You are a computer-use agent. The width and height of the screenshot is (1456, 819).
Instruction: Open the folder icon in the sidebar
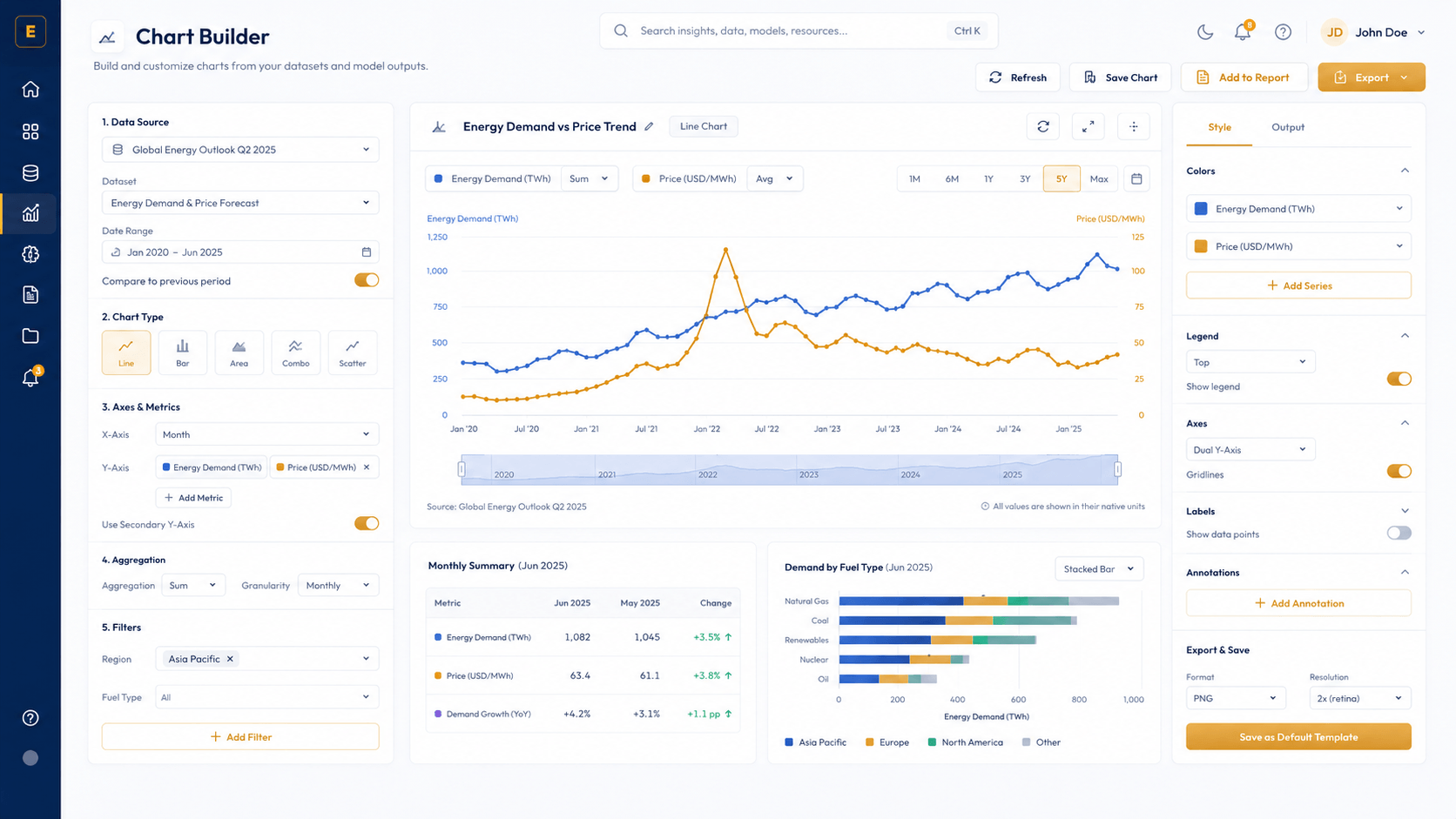[30, 336]
